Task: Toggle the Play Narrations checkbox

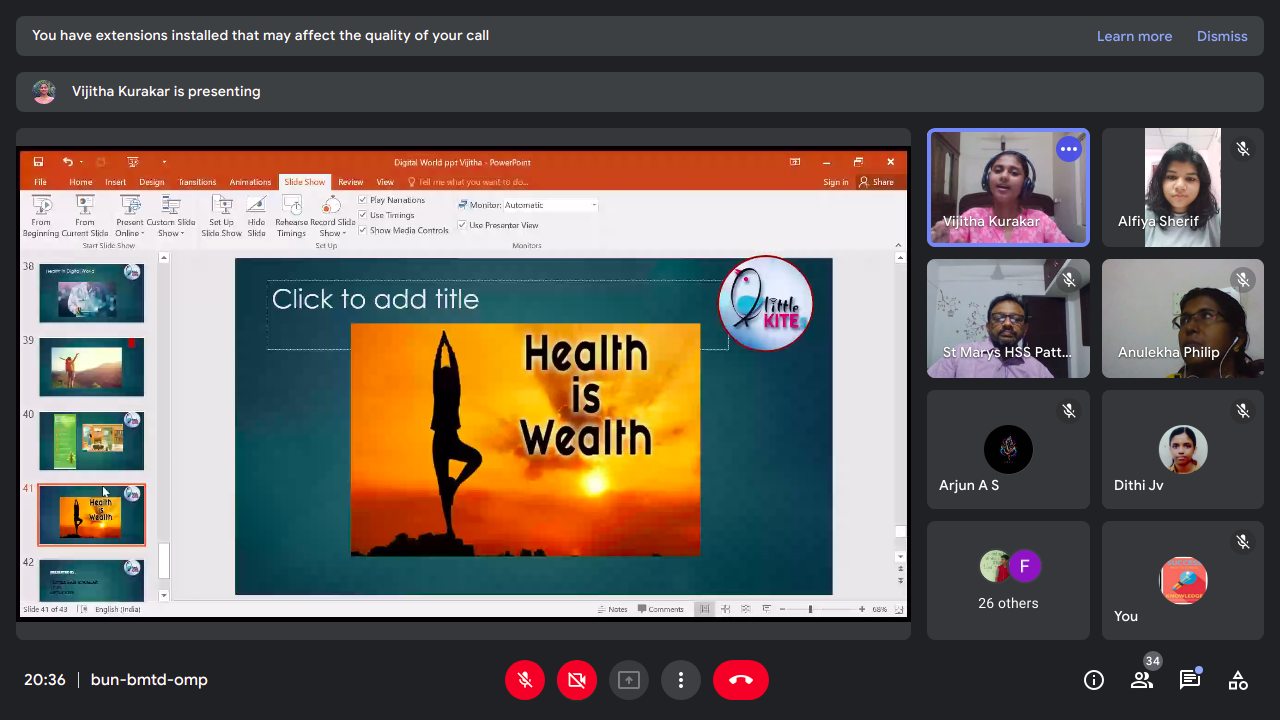Action: [x=363, y=200]
